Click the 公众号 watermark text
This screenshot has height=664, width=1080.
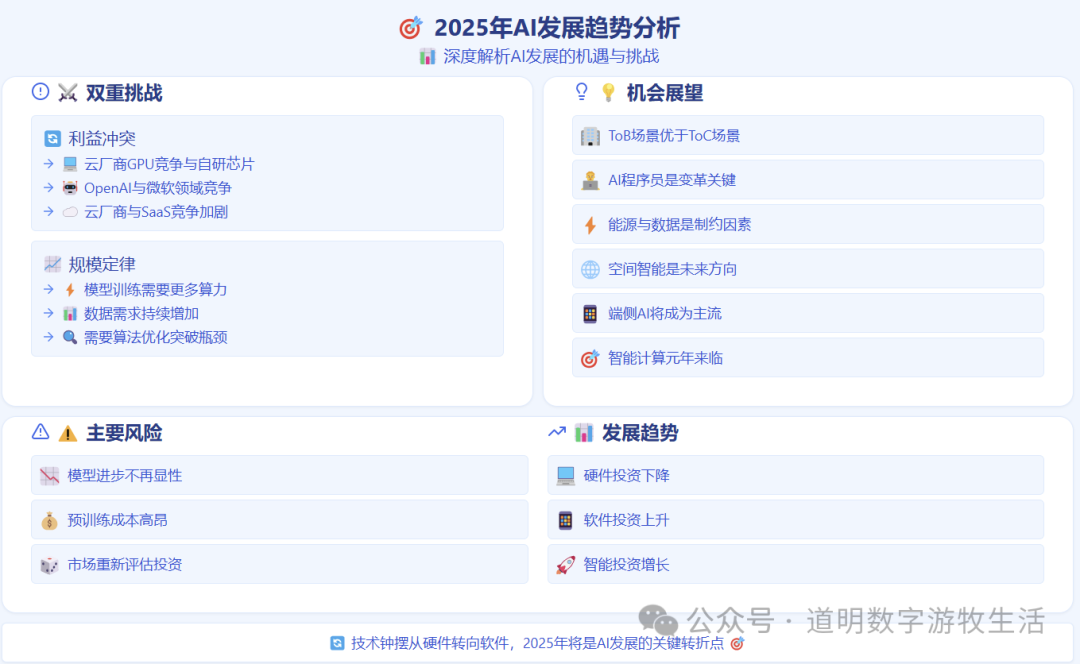point(720,616)
